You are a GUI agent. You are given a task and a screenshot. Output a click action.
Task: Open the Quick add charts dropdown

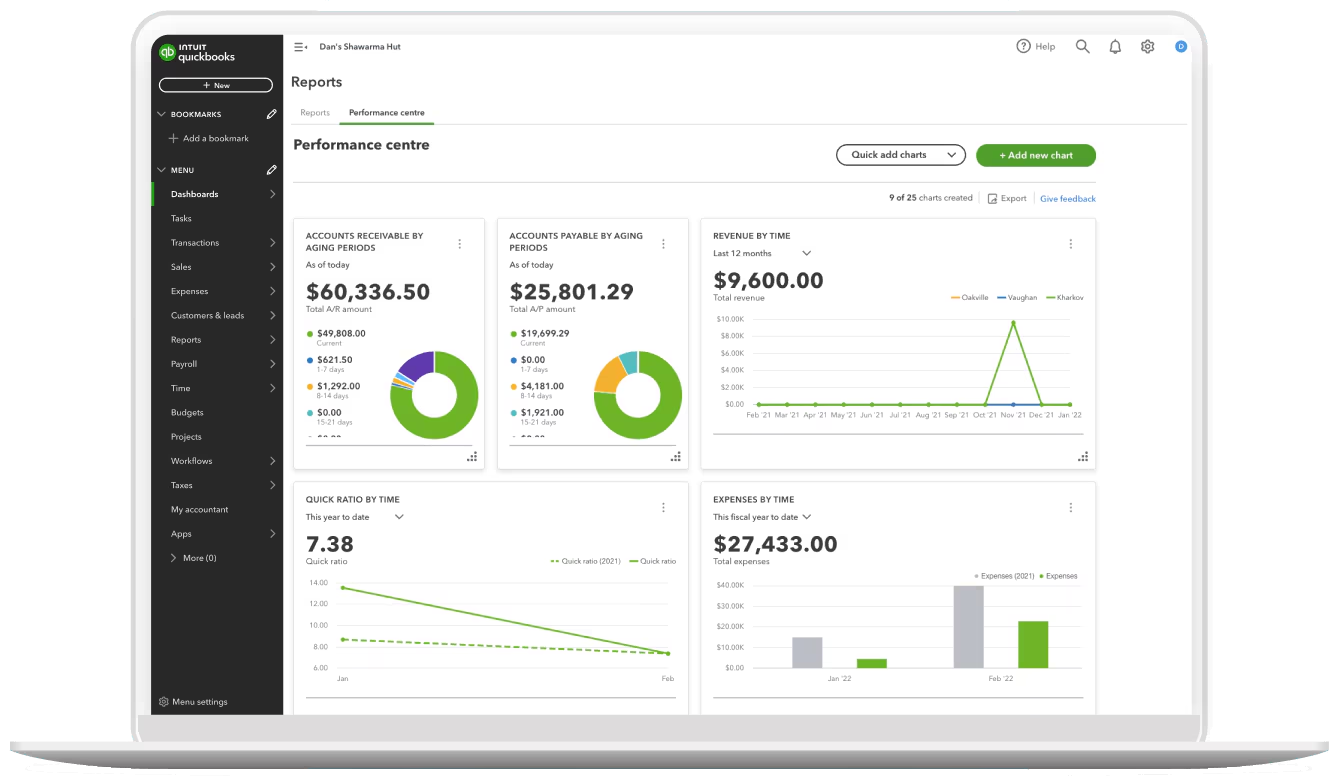point(900,155)
